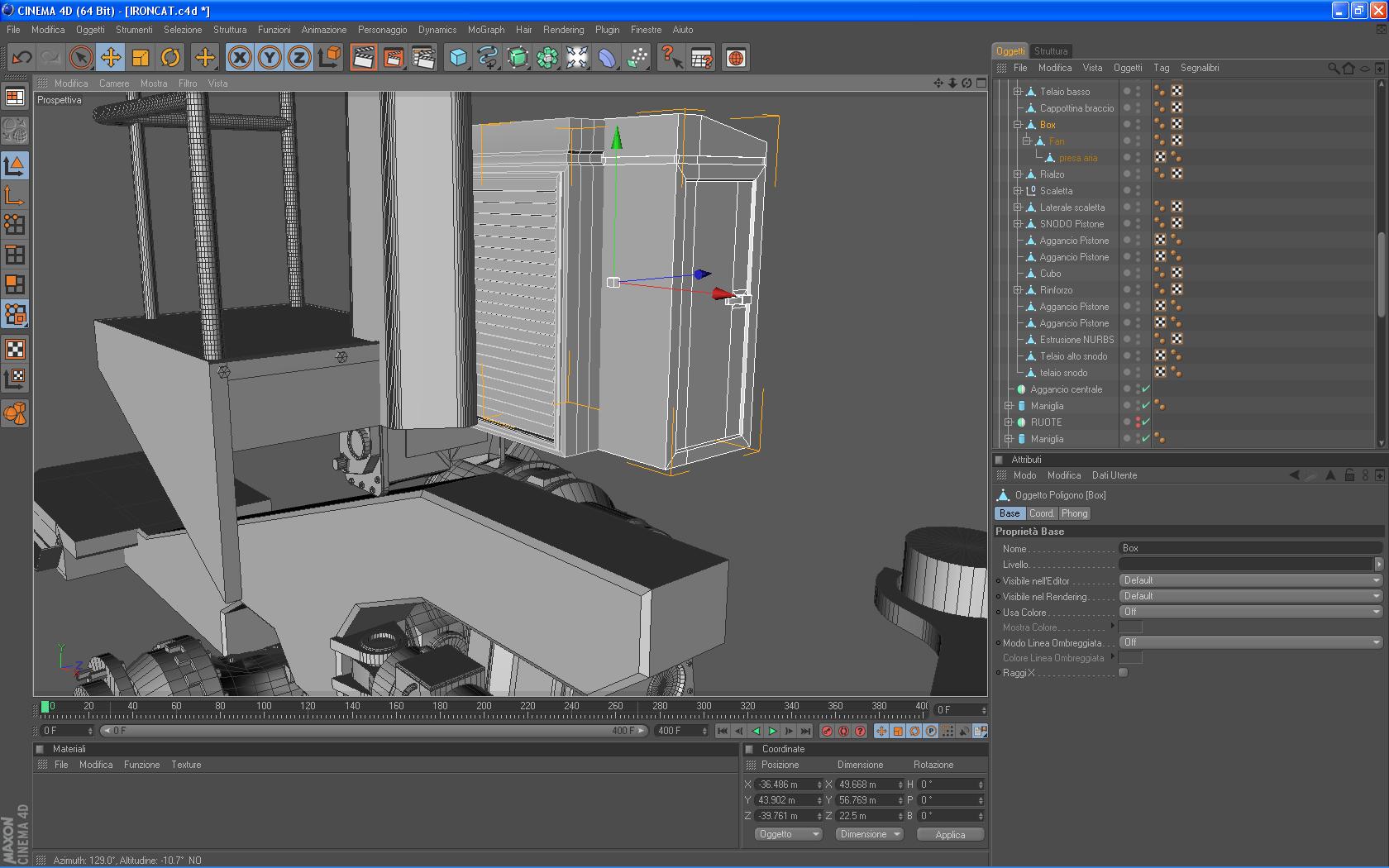Open the MoGraph menu
The image size is (1389, 868).
(485, 30)
